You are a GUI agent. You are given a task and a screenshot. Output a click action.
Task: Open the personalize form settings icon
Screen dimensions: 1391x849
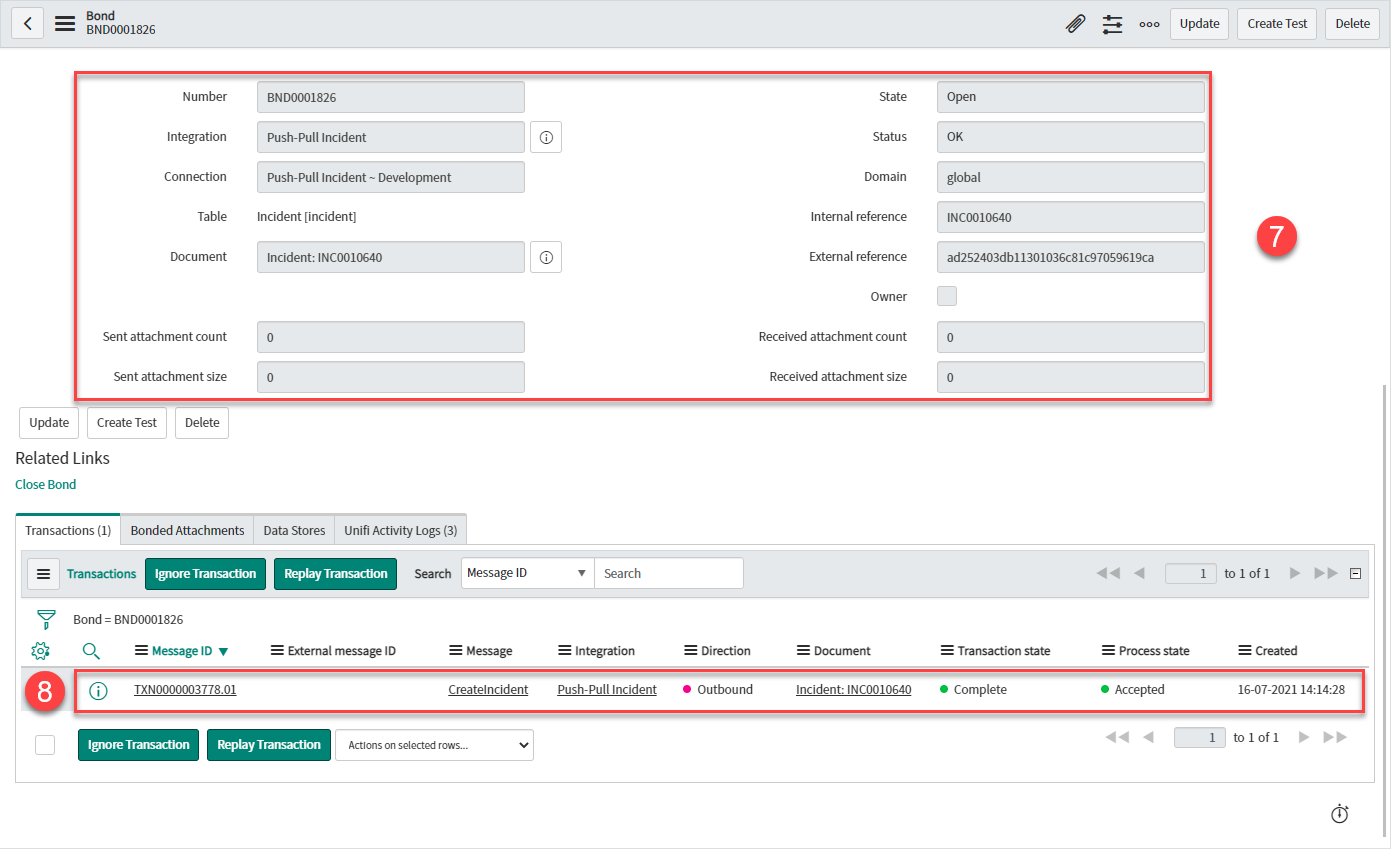[1113, 23]
